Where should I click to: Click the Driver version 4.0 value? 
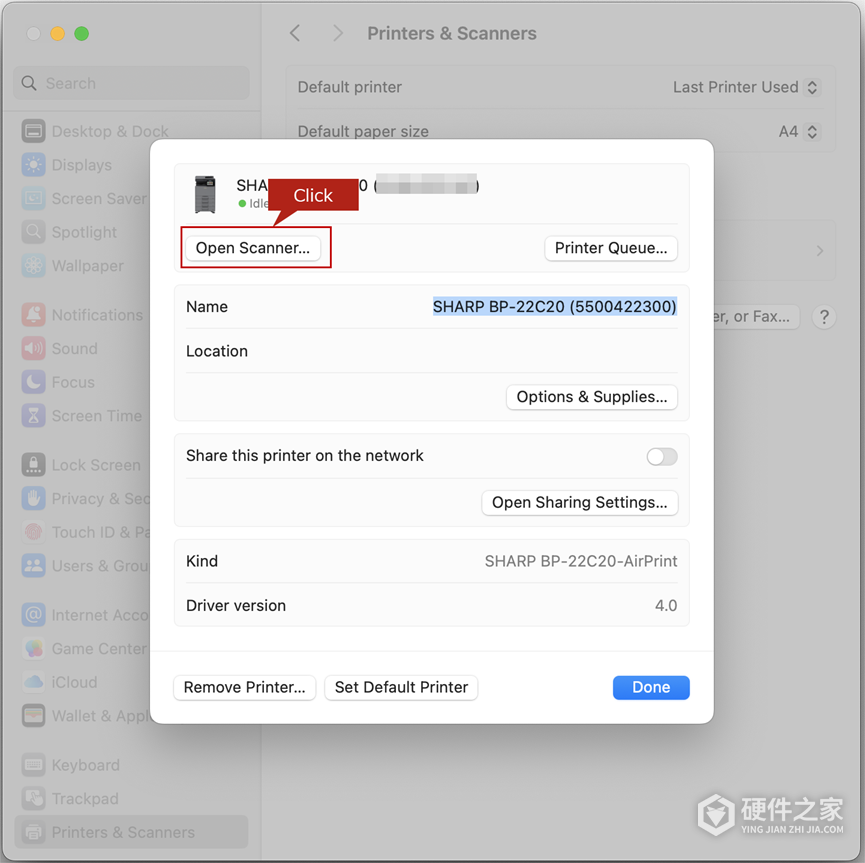pos(666,606)
